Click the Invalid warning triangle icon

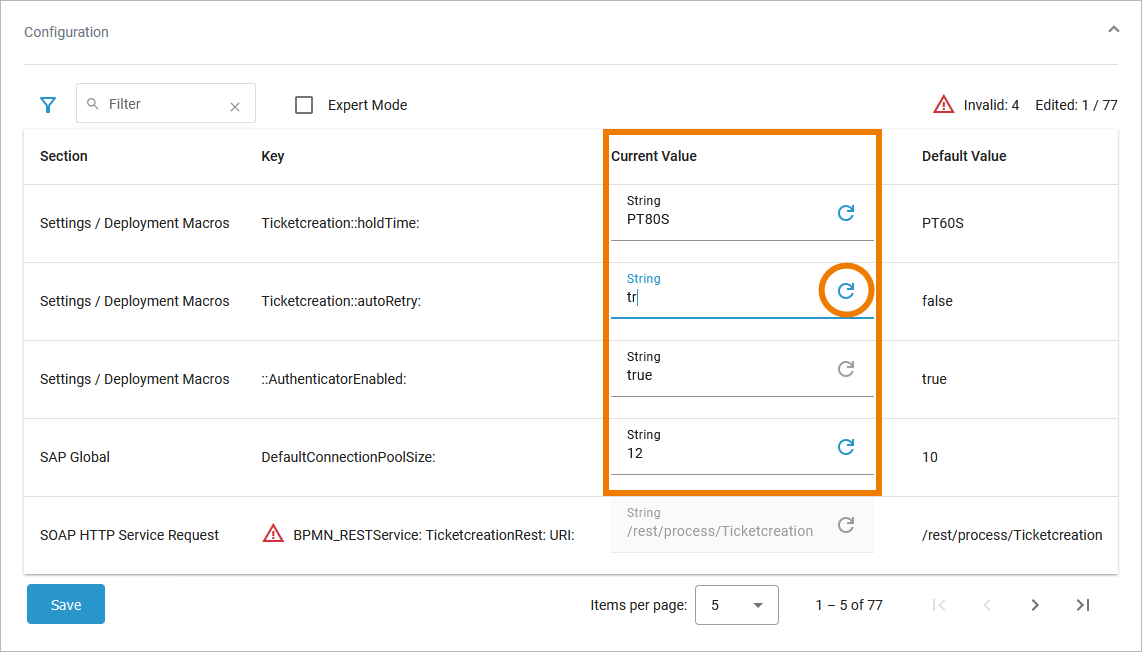point(943,104)
